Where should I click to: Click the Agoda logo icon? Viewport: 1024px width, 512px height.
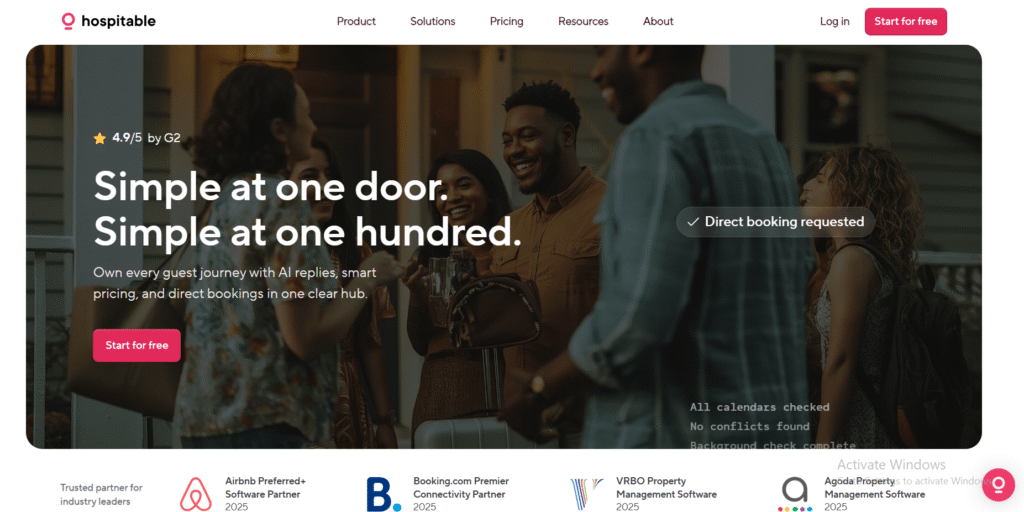[x=795, y=494]
